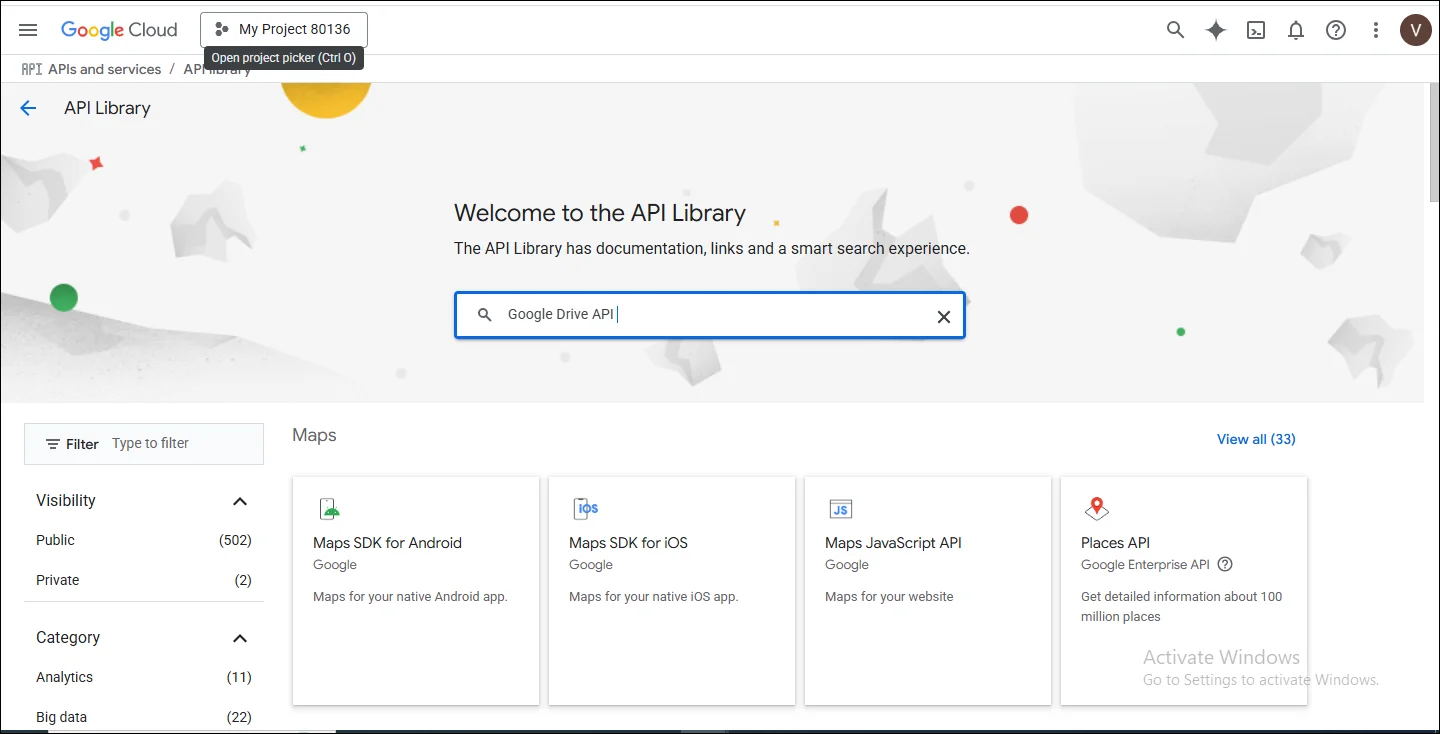Filter by Analytics category
The height and width of the screenshot is (734, 1440).
point(144,677)
